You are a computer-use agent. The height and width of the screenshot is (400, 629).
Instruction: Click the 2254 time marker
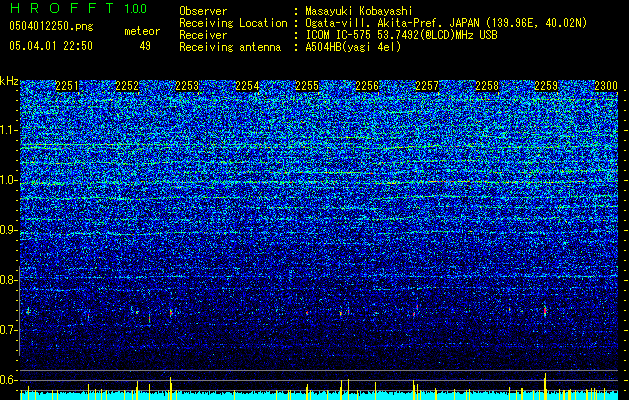coord(247,86)
